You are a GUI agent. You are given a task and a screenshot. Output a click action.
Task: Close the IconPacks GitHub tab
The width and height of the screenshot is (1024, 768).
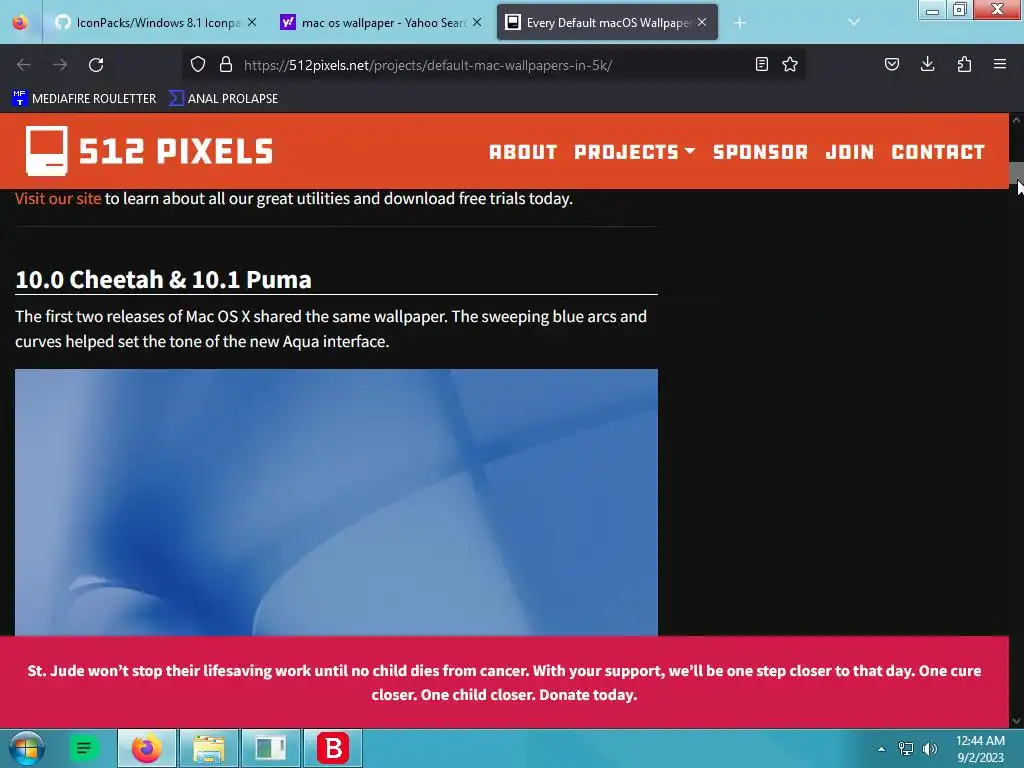click(x=252, y=22)
